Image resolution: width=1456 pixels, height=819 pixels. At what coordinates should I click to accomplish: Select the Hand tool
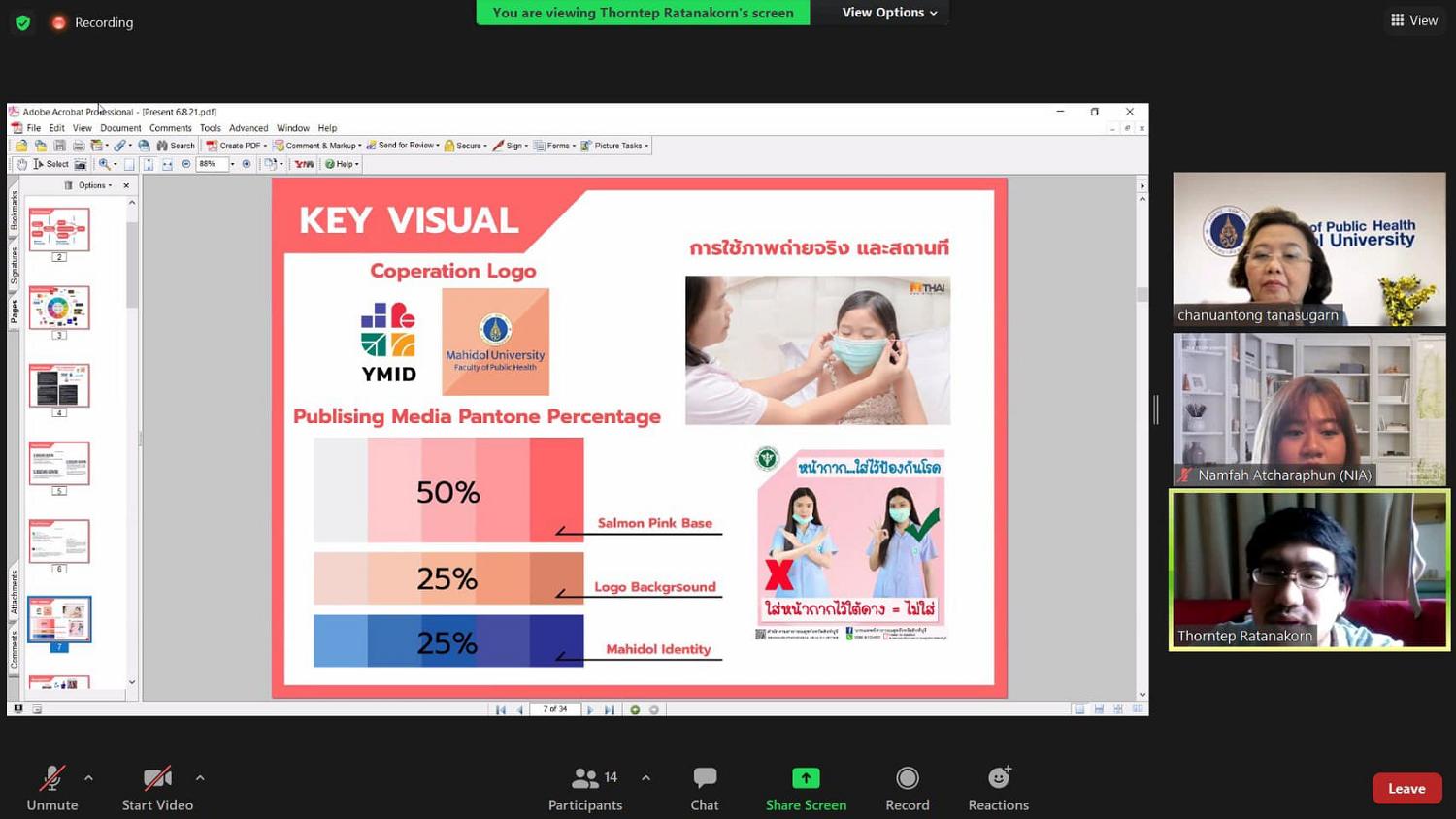pos(21,164)
